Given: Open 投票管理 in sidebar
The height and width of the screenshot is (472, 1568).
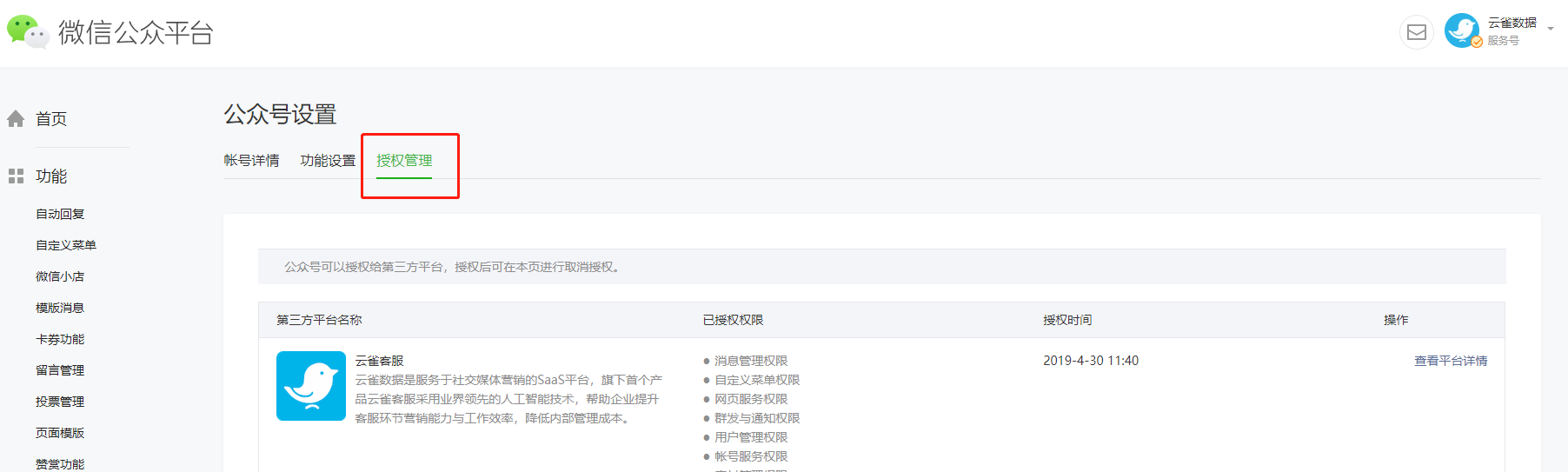Looking at the screenshot, I should point(60,402).
